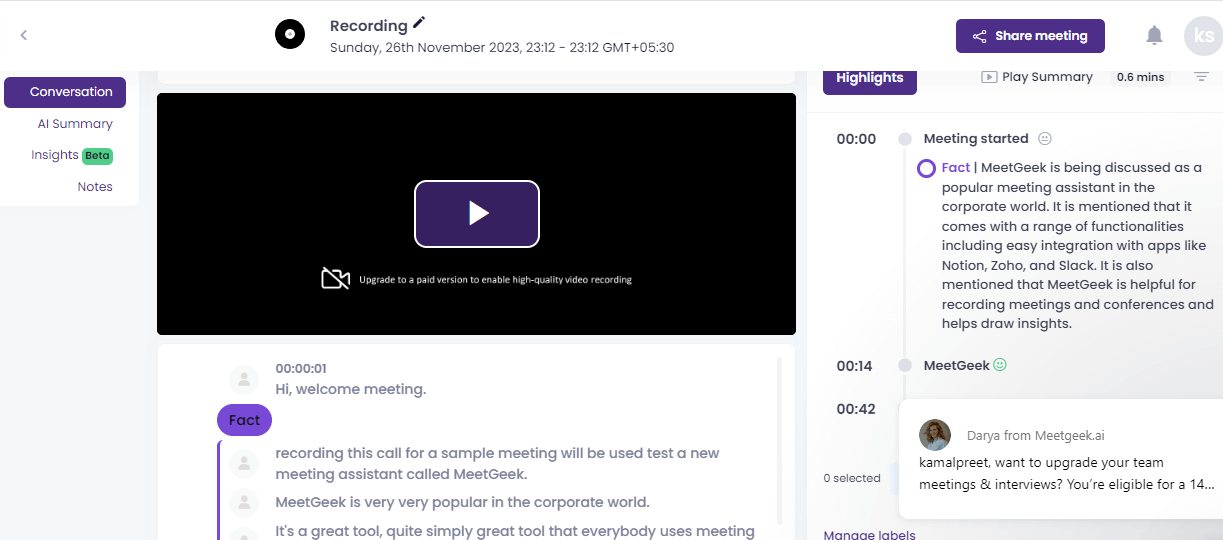Switch to the Conversation tab
The width and height of the screenshot is (1223, 540).
(x=65, y=92)
